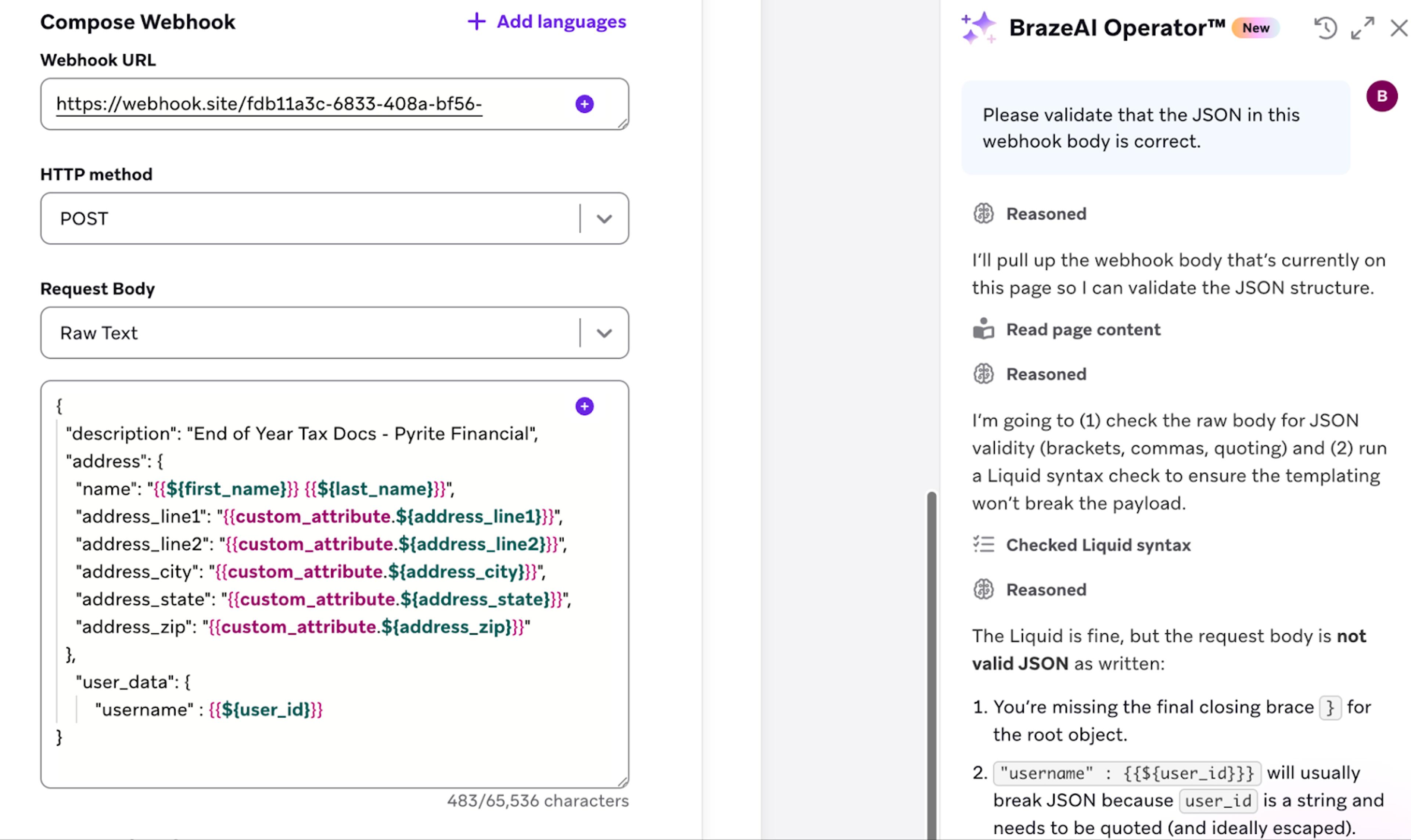The image size is (1411, 840).
Task: Expand the first Reasoned step
Action: pyautogui.click(x=1046, y=214)
